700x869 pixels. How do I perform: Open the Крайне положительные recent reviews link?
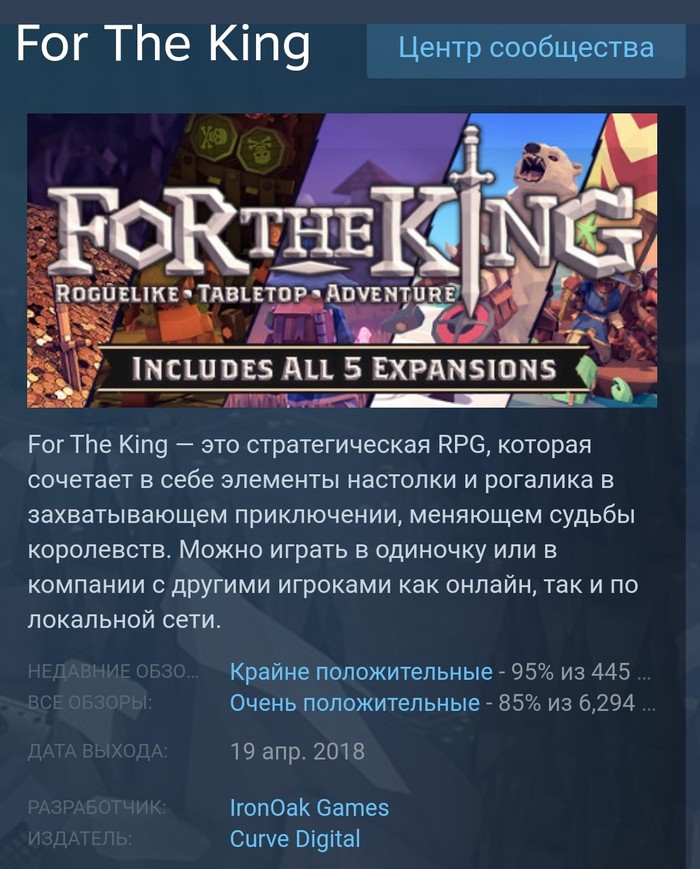pos(361,672)
